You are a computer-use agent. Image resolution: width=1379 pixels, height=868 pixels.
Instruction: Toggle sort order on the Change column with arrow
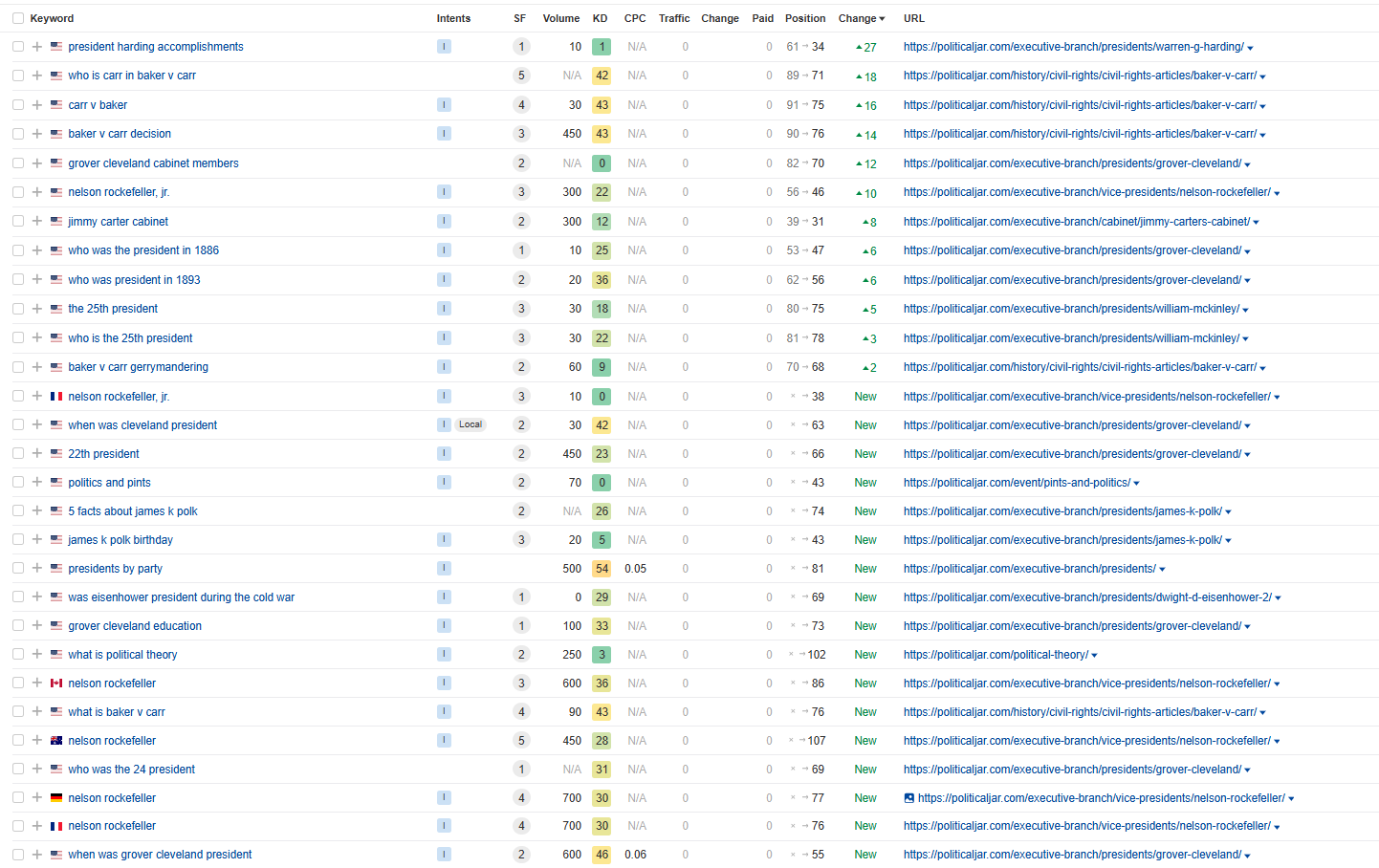coord(861,18)
